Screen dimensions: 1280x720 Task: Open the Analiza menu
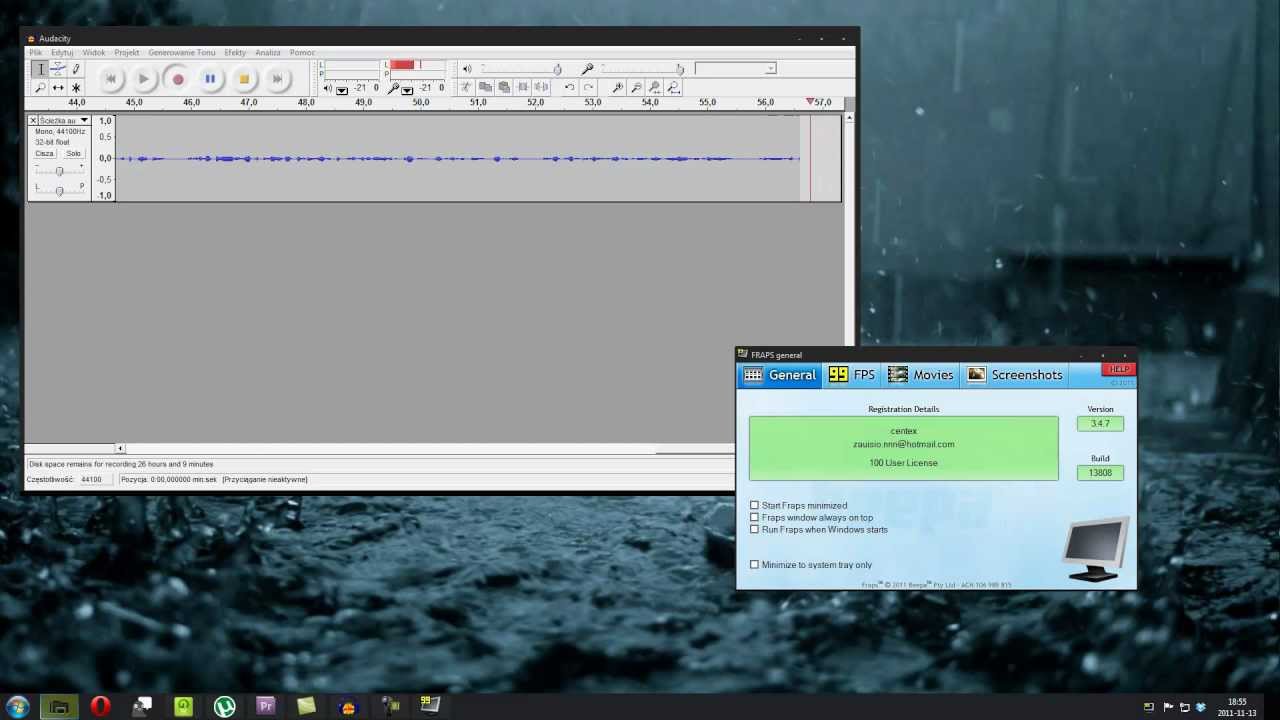268,53
